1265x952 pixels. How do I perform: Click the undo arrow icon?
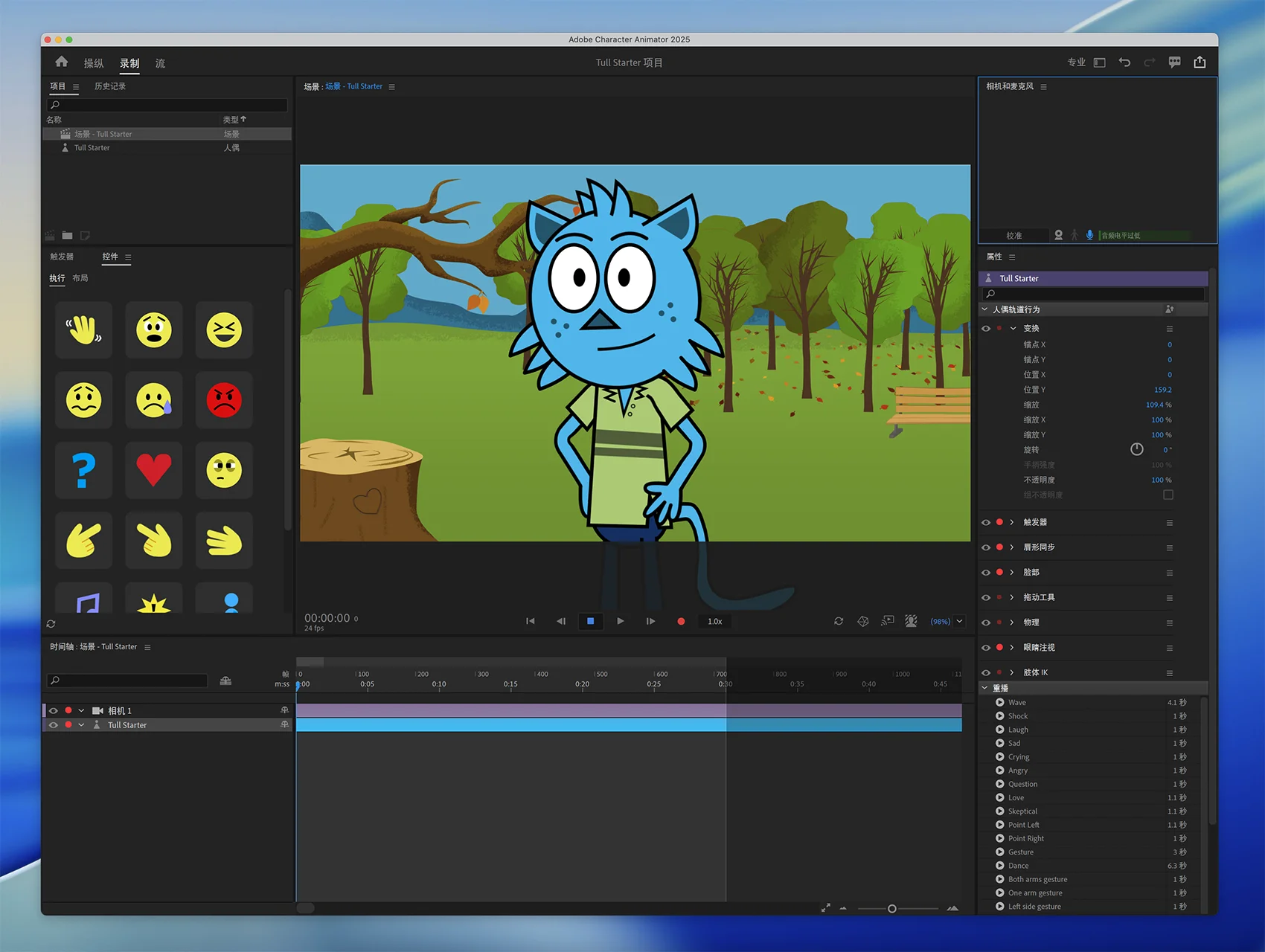point(1124,62)
